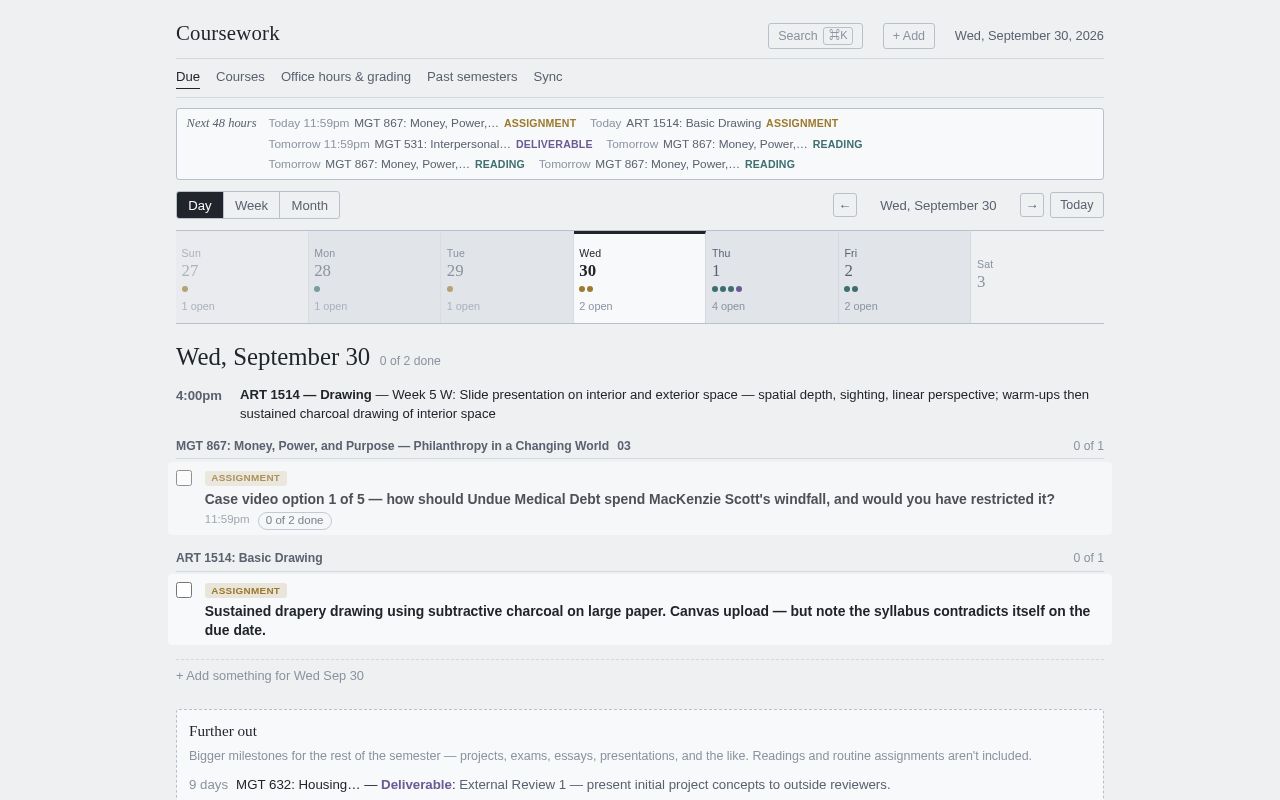The image size is (1280, 800).
Task: Click the Search box
Action: point(815,36)
